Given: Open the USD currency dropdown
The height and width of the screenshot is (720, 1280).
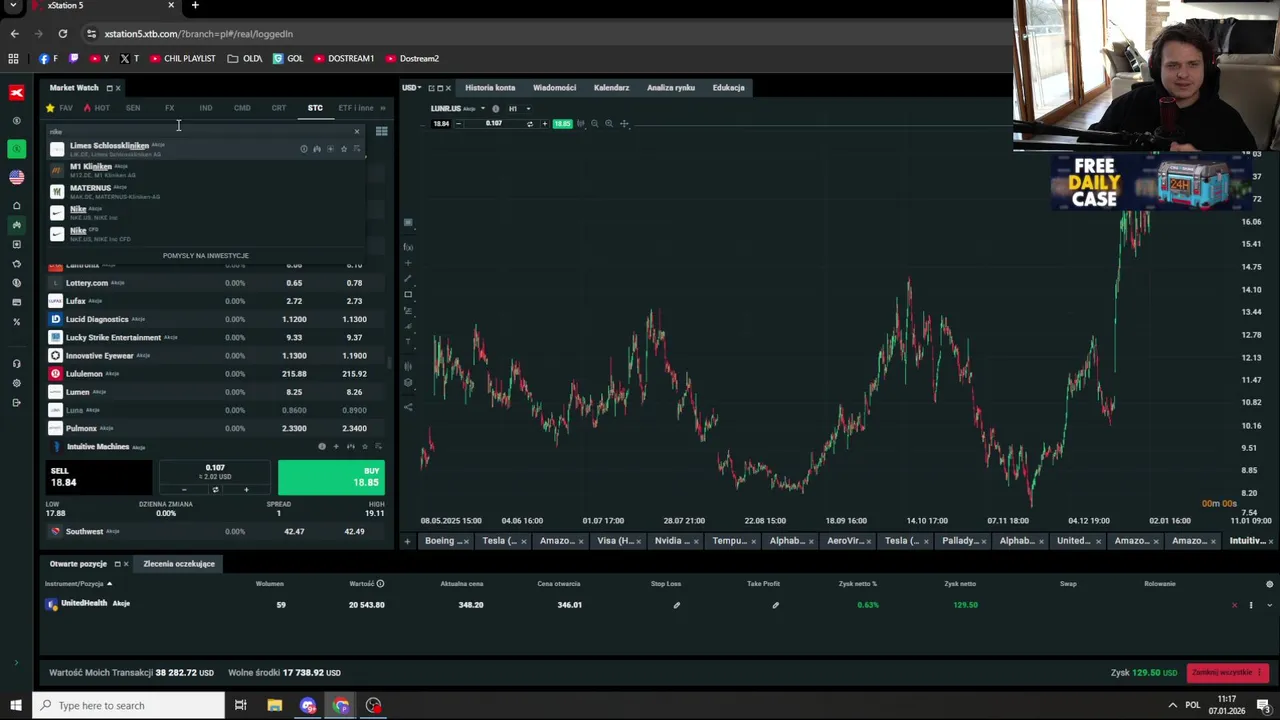Looking at the screenshot, I should (x=411, y=88).
